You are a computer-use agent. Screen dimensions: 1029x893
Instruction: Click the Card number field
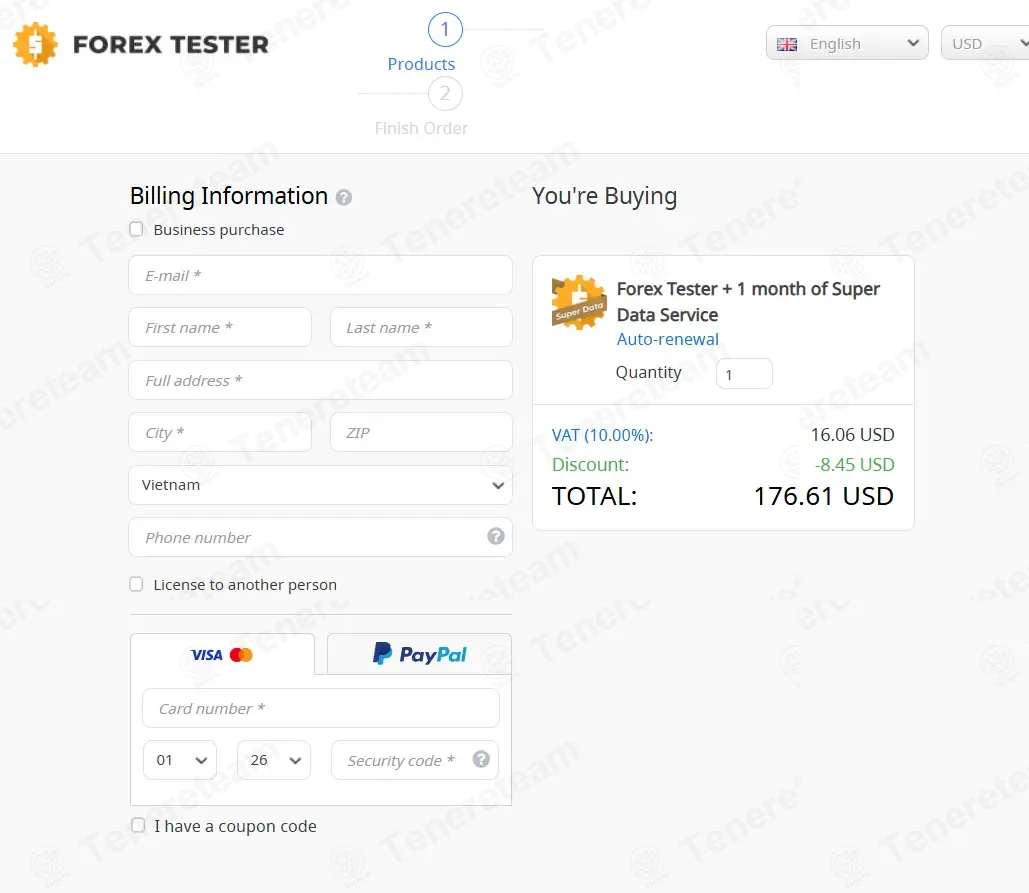(x=321, y=708)
